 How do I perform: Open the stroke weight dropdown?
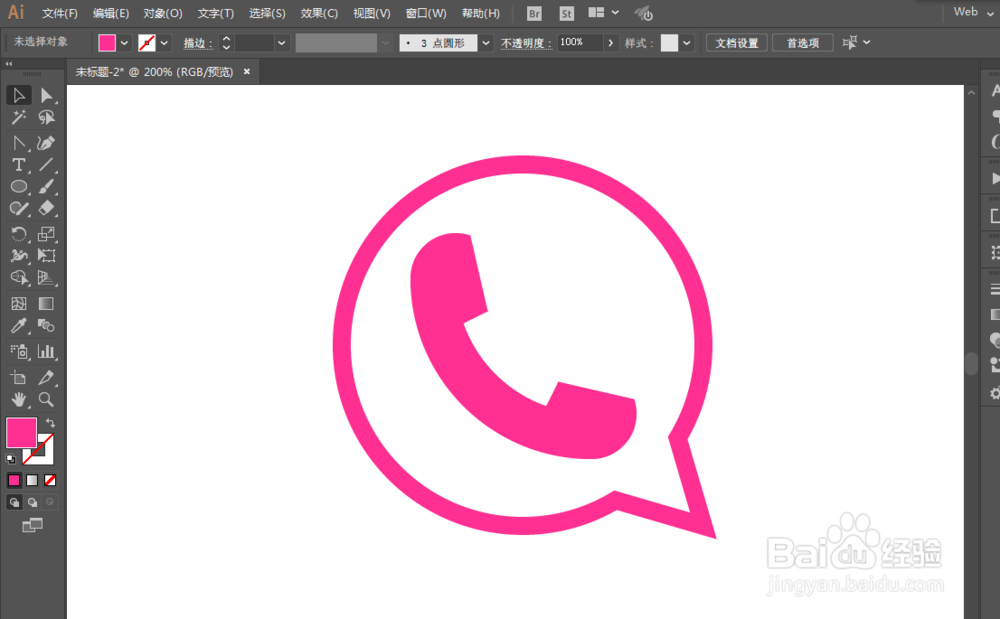click(281, 42)
